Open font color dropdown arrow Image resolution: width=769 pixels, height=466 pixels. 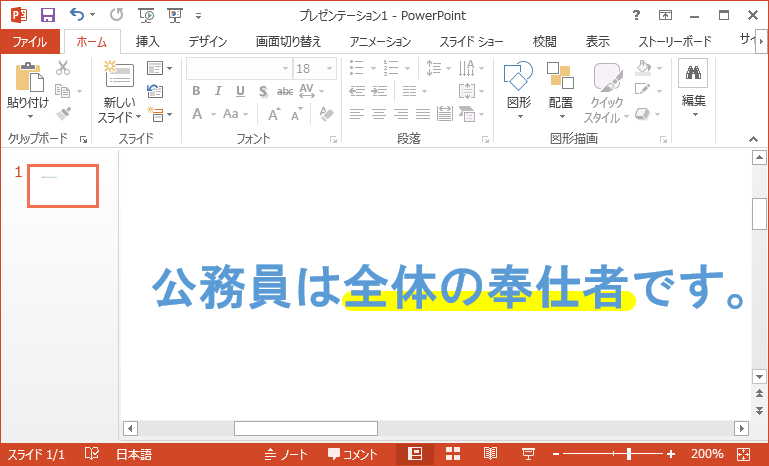click(213, 115)
